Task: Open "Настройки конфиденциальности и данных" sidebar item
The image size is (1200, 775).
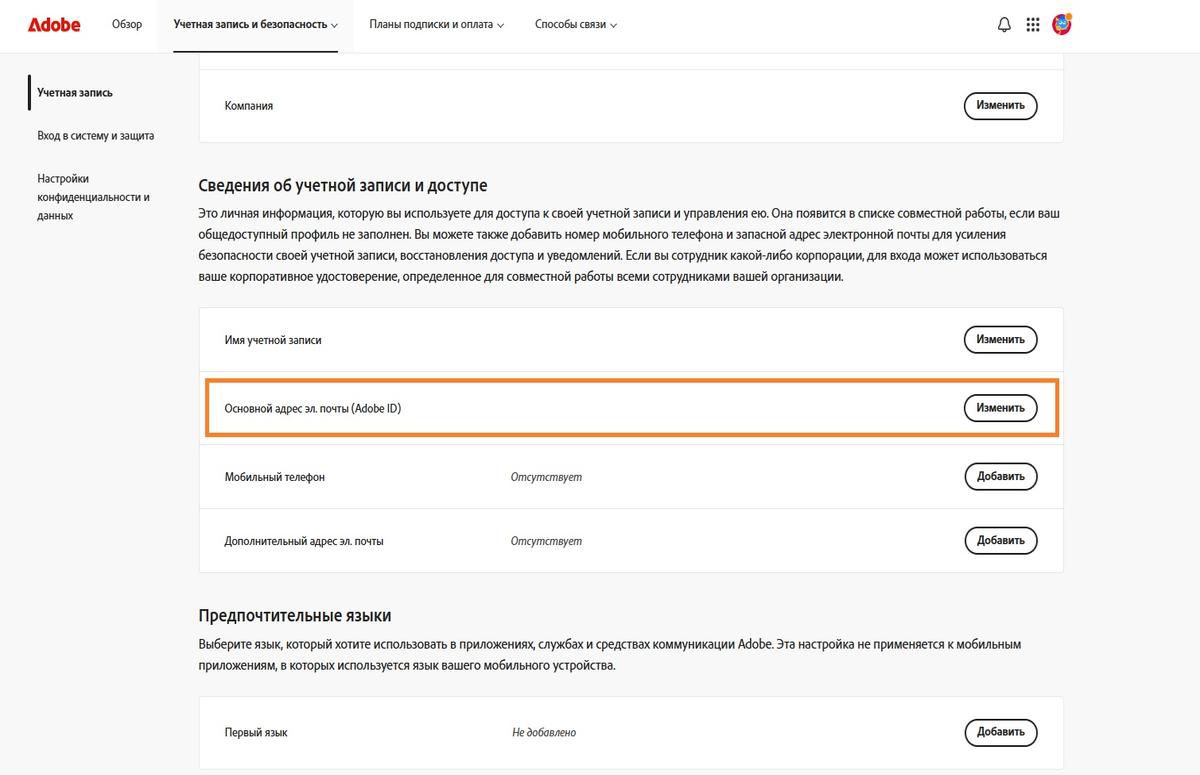Action: [x=93, y=197]
